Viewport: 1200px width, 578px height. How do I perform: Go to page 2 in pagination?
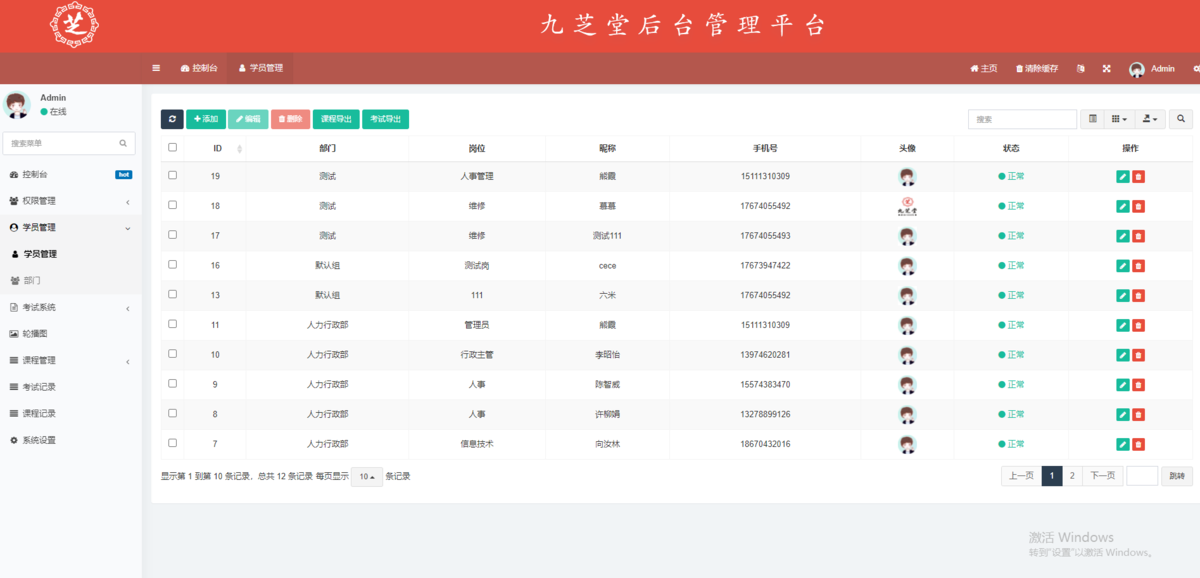(x=1072, y=476)
